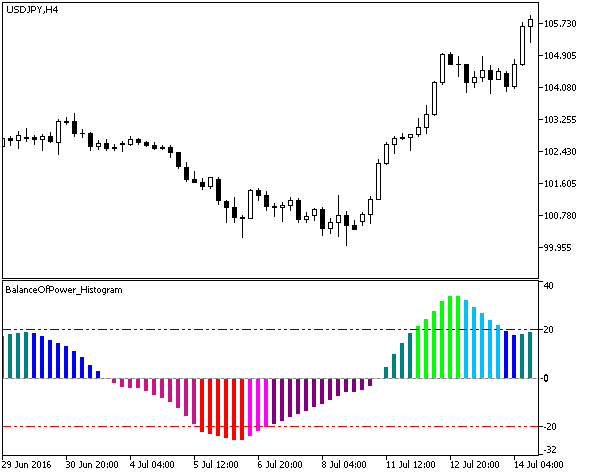Click indicator scale value 20
The image size is (590, 475).
549,330
